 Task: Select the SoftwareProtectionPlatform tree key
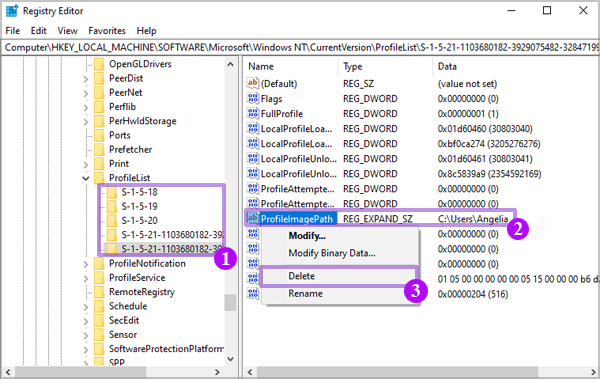pos(166,349)
